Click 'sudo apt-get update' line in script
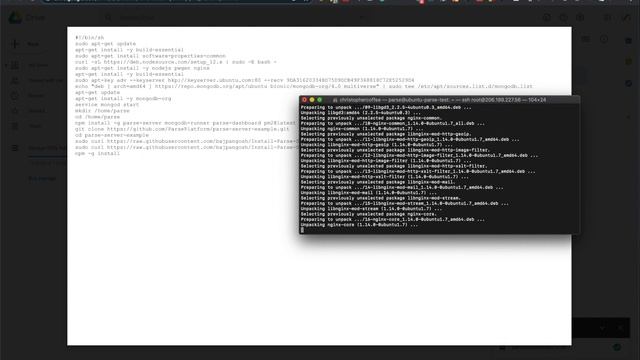Image resolution: width=640 pixels, height=360 pixels. [x=105, y=44]
